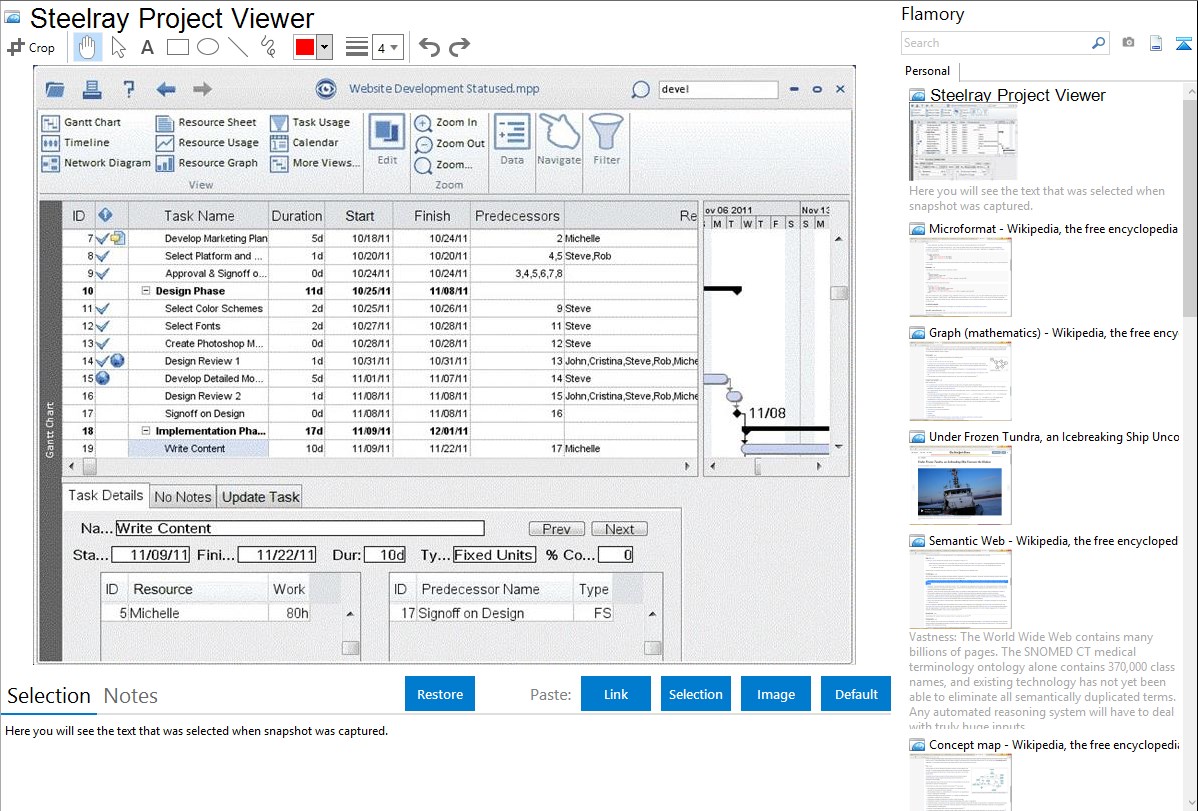Open the Timeline view

(x=76, y=143)
